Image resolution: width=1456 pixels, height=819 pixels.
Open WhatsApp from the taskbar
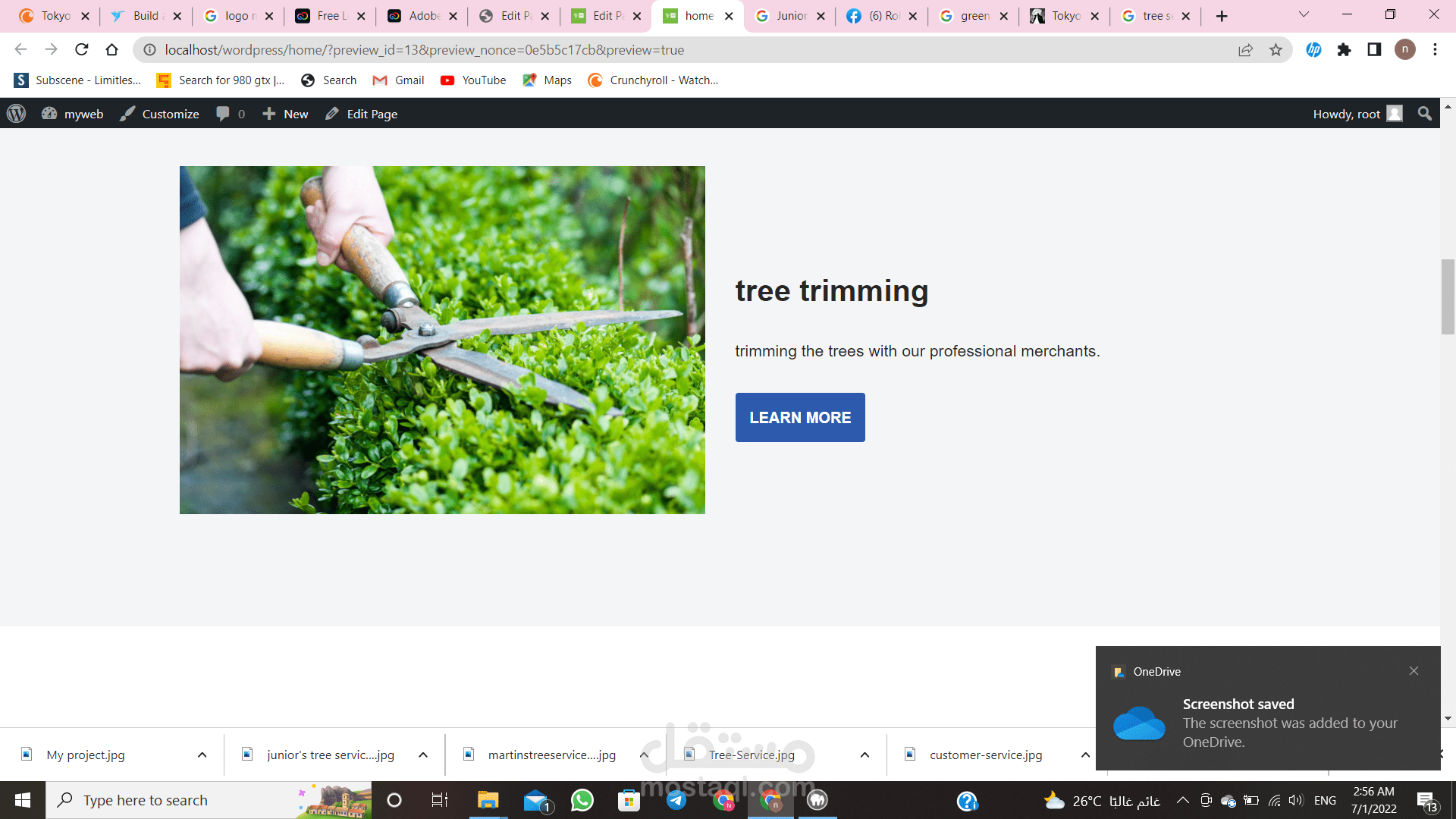tap(582, 800)
